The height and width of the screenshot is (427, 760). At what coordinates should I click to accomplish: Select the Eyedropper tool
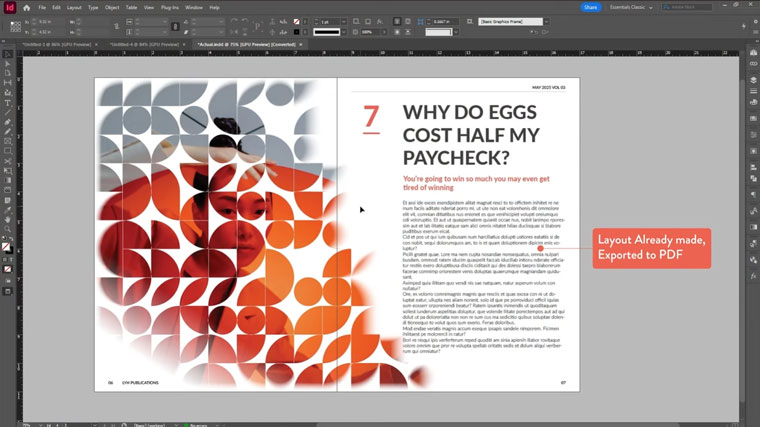click(8, 210)
